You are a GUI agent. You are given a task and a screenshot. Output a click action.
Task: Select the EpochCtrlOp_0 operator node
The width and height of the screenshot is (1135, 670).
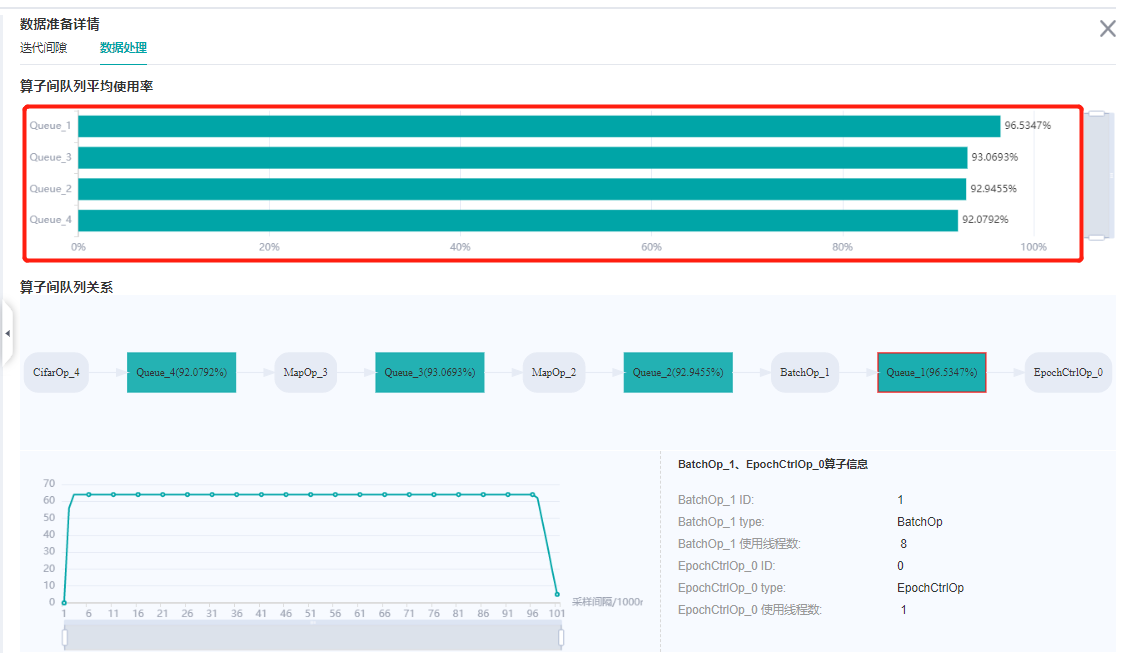pyautogui.click(x=1068, y=372)
